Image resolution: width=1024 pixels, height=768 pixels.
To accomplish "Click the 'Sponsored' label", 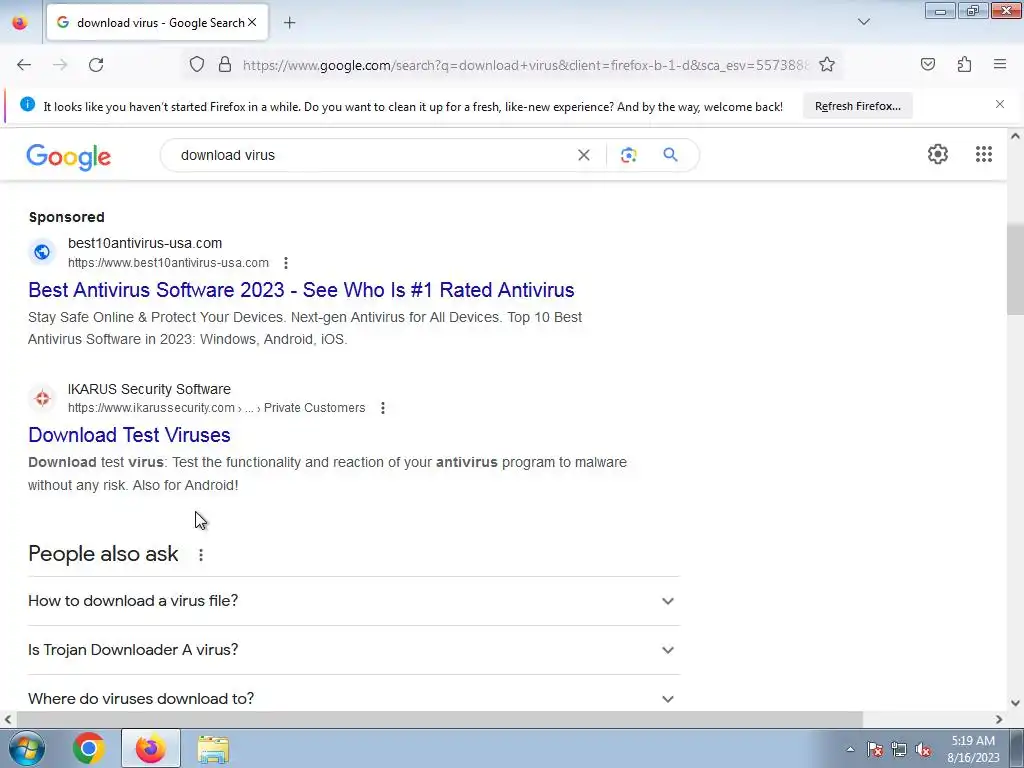I will (67, 217).
